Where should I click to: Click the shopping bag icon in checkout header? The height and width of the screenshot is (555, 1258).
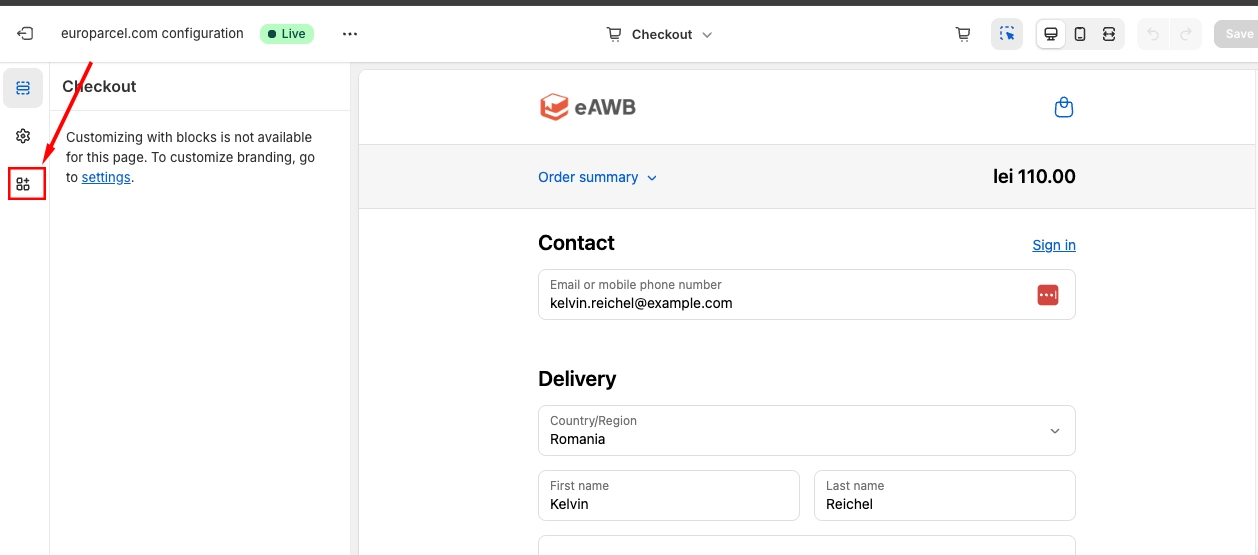(1064, 107)
